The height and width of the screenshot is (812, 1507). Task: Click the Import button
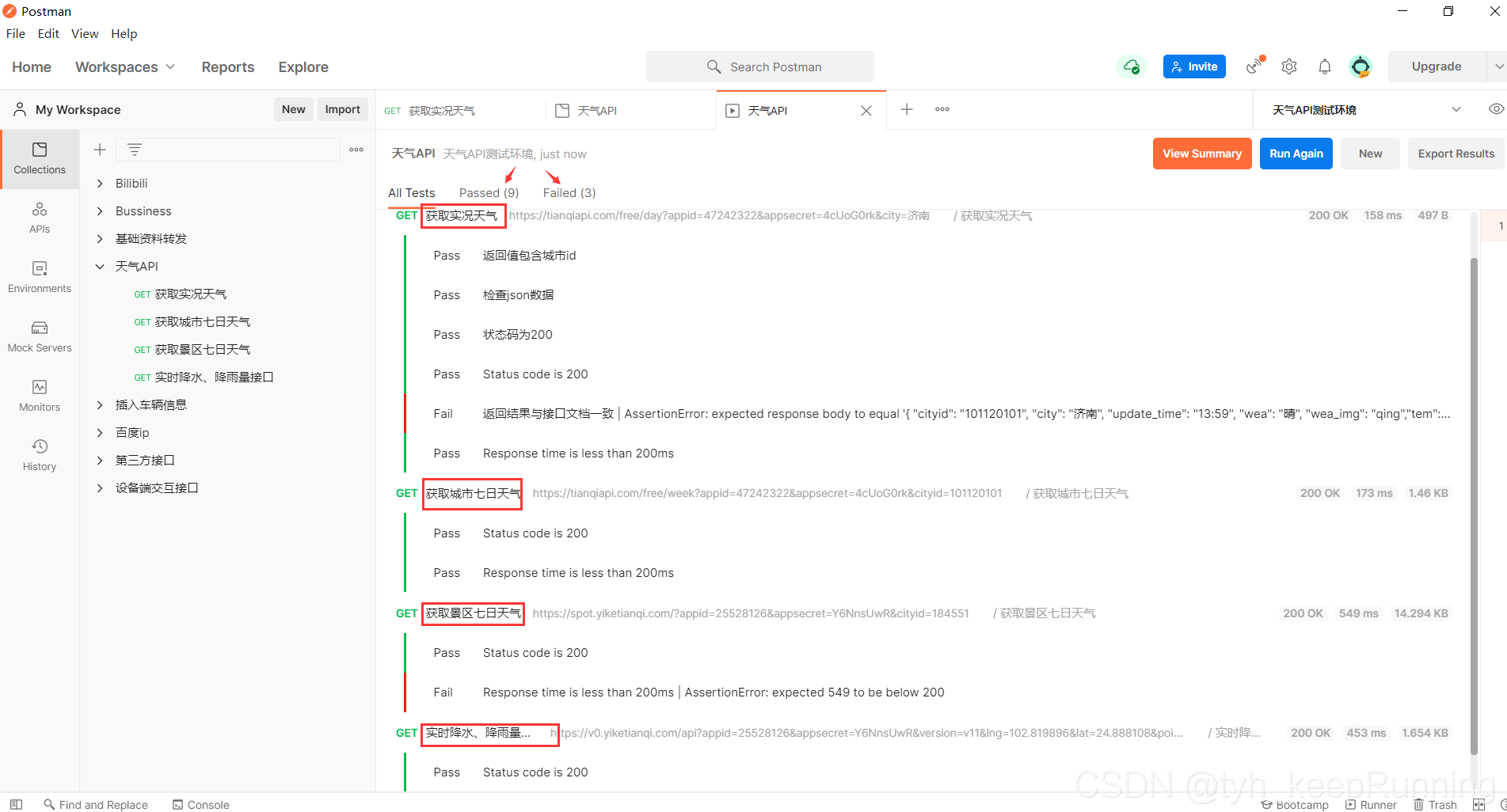[x=343, y=109]
